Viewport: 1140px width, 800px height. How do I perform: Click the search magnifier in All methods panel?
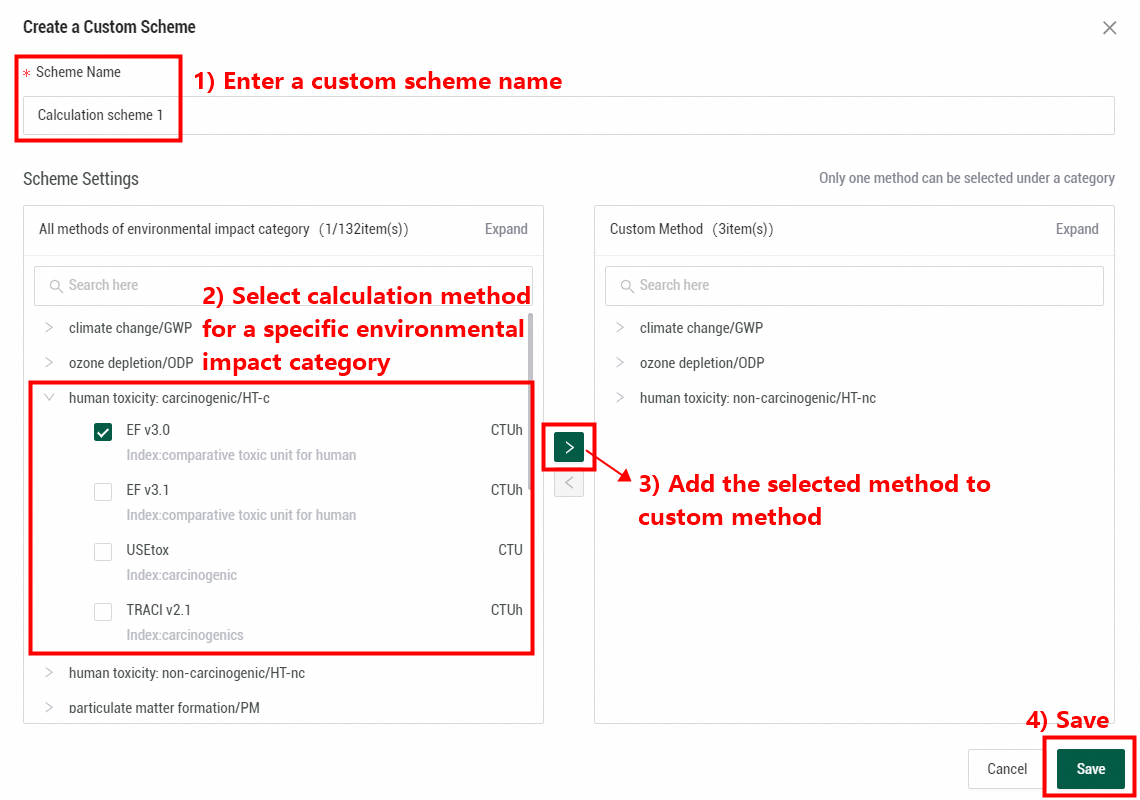pyautogui.click(x=55, y=286)
